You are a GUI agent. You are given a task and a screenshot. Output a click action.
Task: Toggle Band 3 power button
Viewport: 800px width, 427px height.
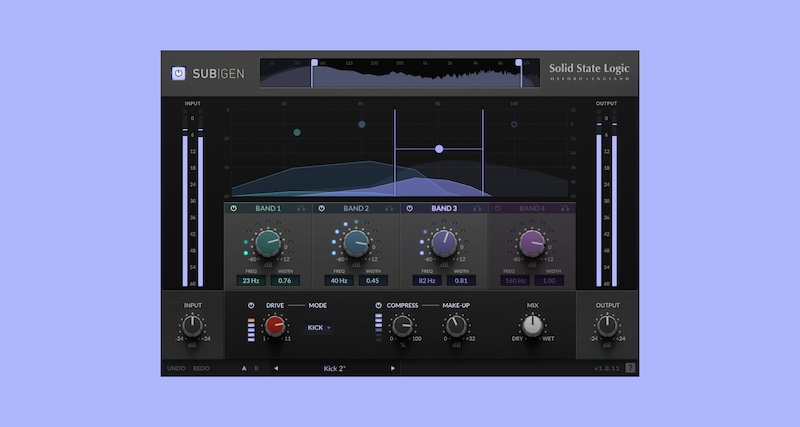409,208
